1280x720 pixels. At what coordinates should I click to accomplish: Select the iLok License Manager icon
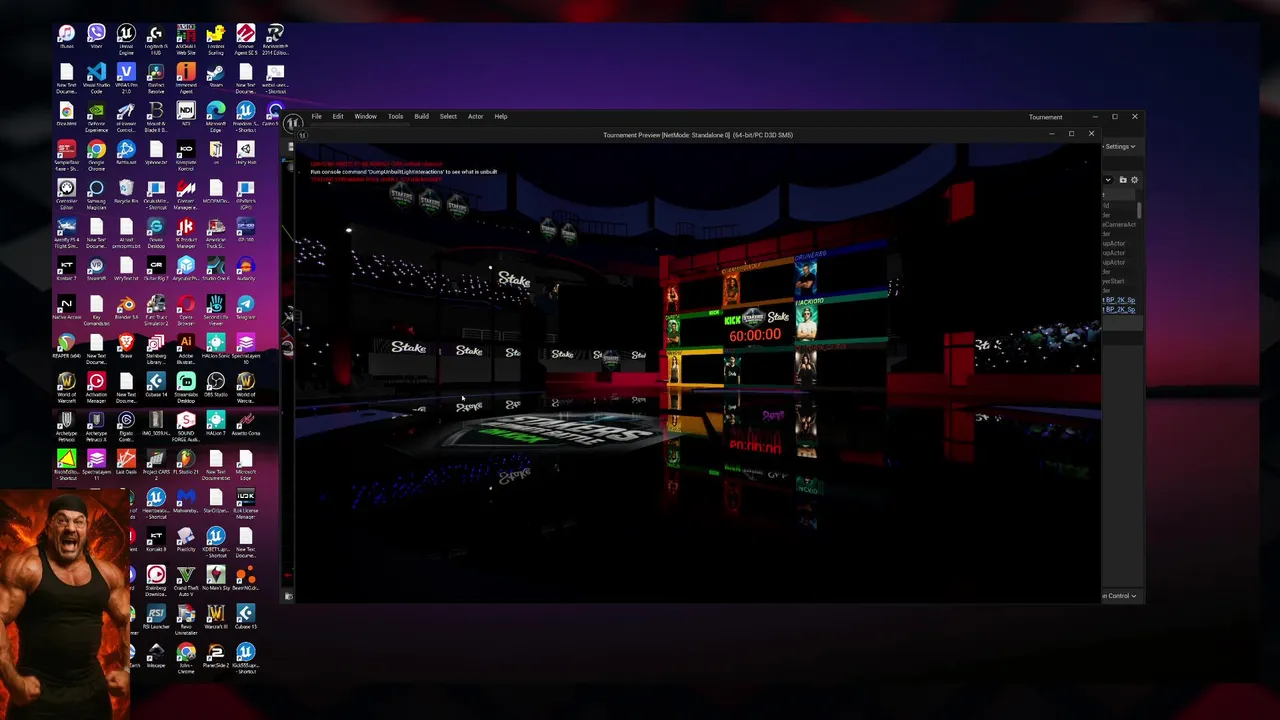(x=246, y=503)
